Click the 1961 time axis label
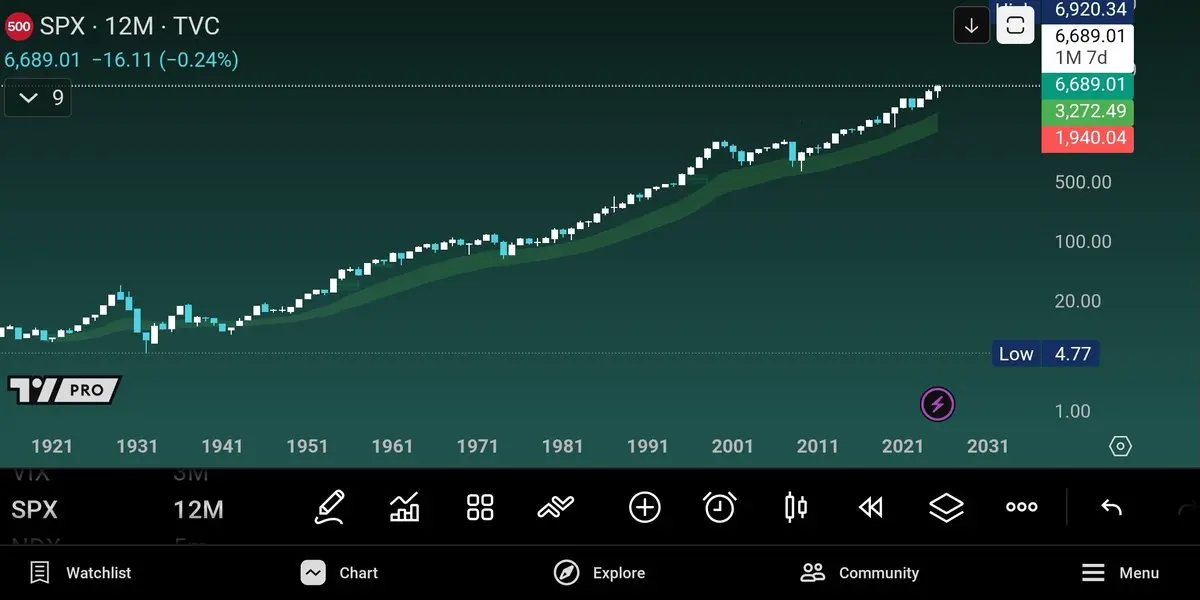Screen dimensions: 1200x600 click(x=392, y=447)
